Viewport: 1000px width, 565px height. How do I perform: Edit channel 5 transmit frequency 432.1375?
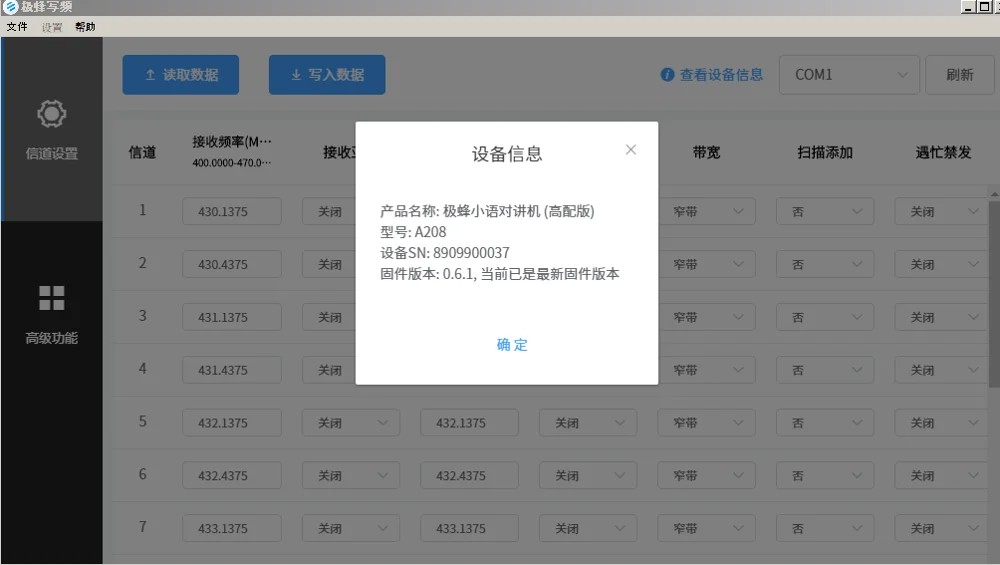(x=469, y=423)
